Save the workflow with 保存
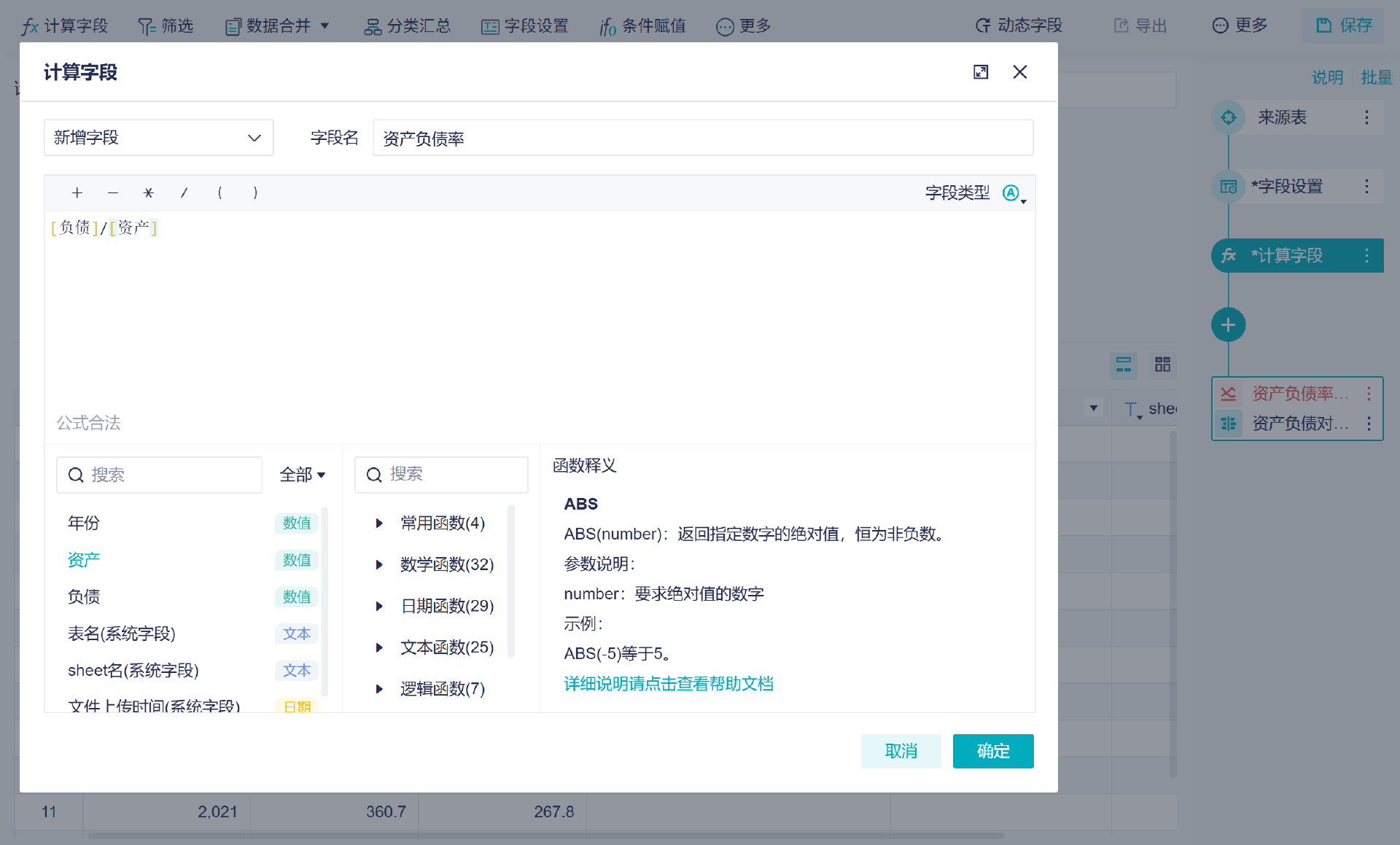The height and width of the screenshot is (845, 1400). point(1342,25)
